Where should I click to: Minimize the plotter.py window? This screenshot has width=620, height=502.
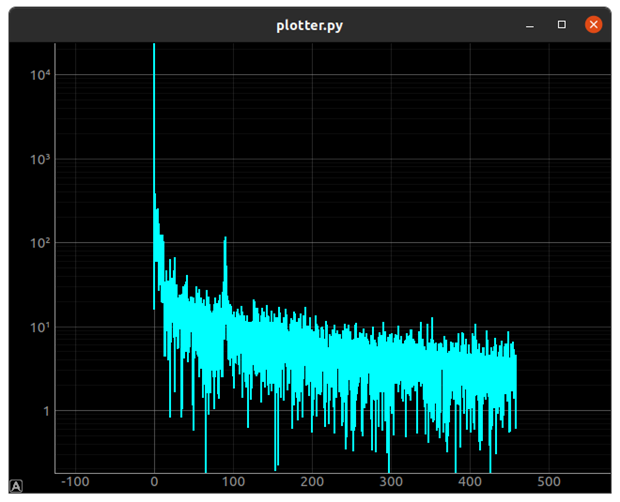coord(530,24)
